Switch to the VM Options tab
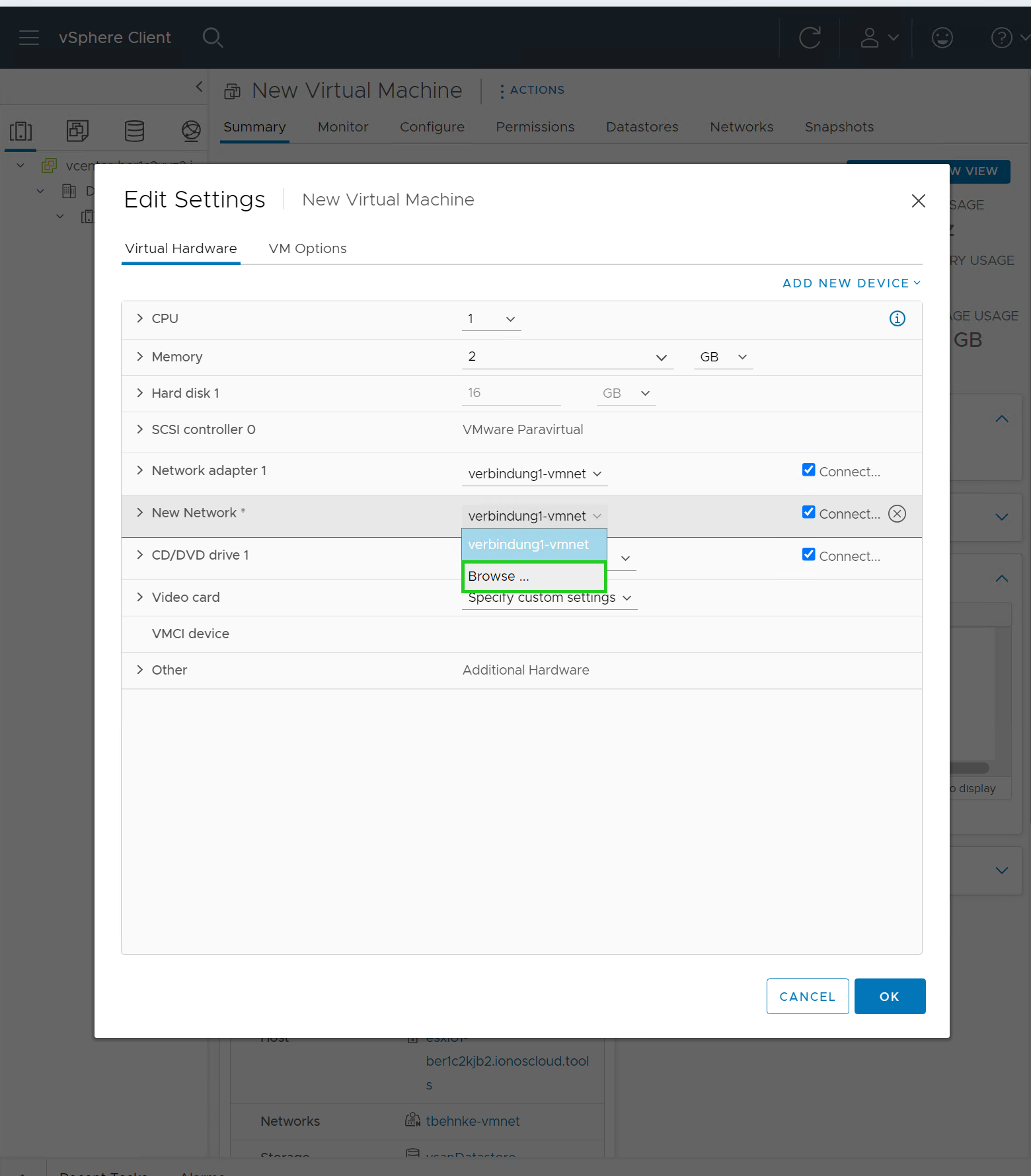The width and height of the screenshot is (1031, 1176). pos(307,248)
